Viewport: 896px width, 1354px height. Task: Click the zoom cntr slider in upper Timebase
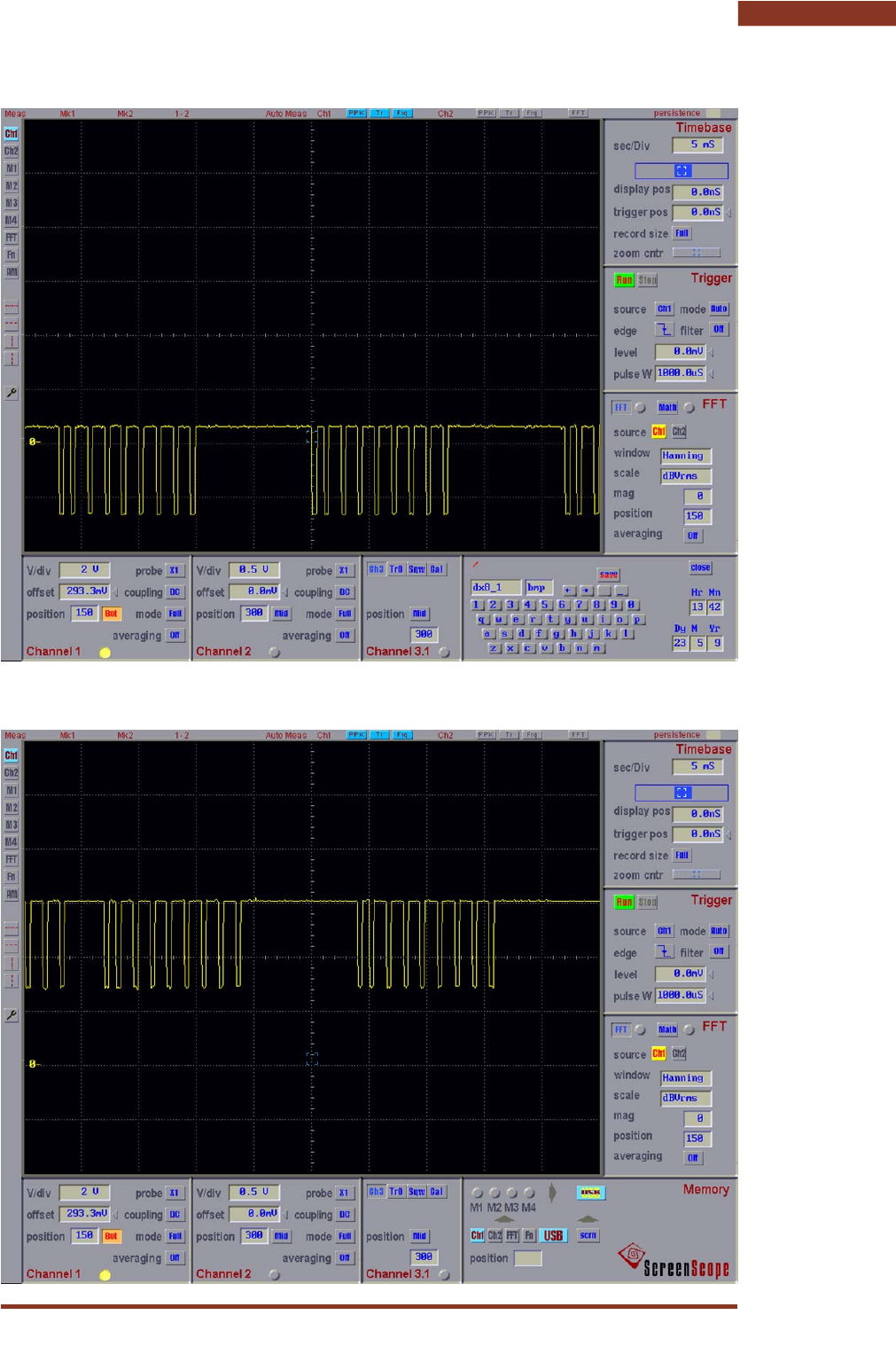click(x=696, y=254)
